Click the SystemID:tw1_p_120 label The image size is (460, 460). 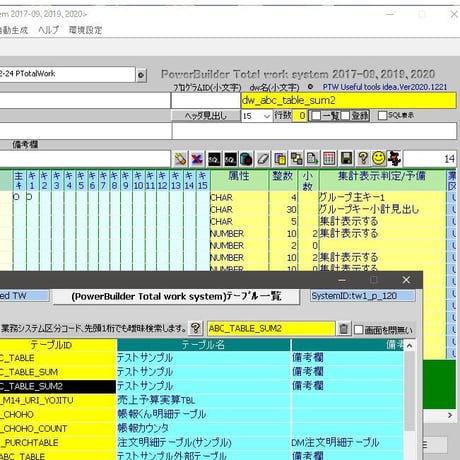(363, 296)
